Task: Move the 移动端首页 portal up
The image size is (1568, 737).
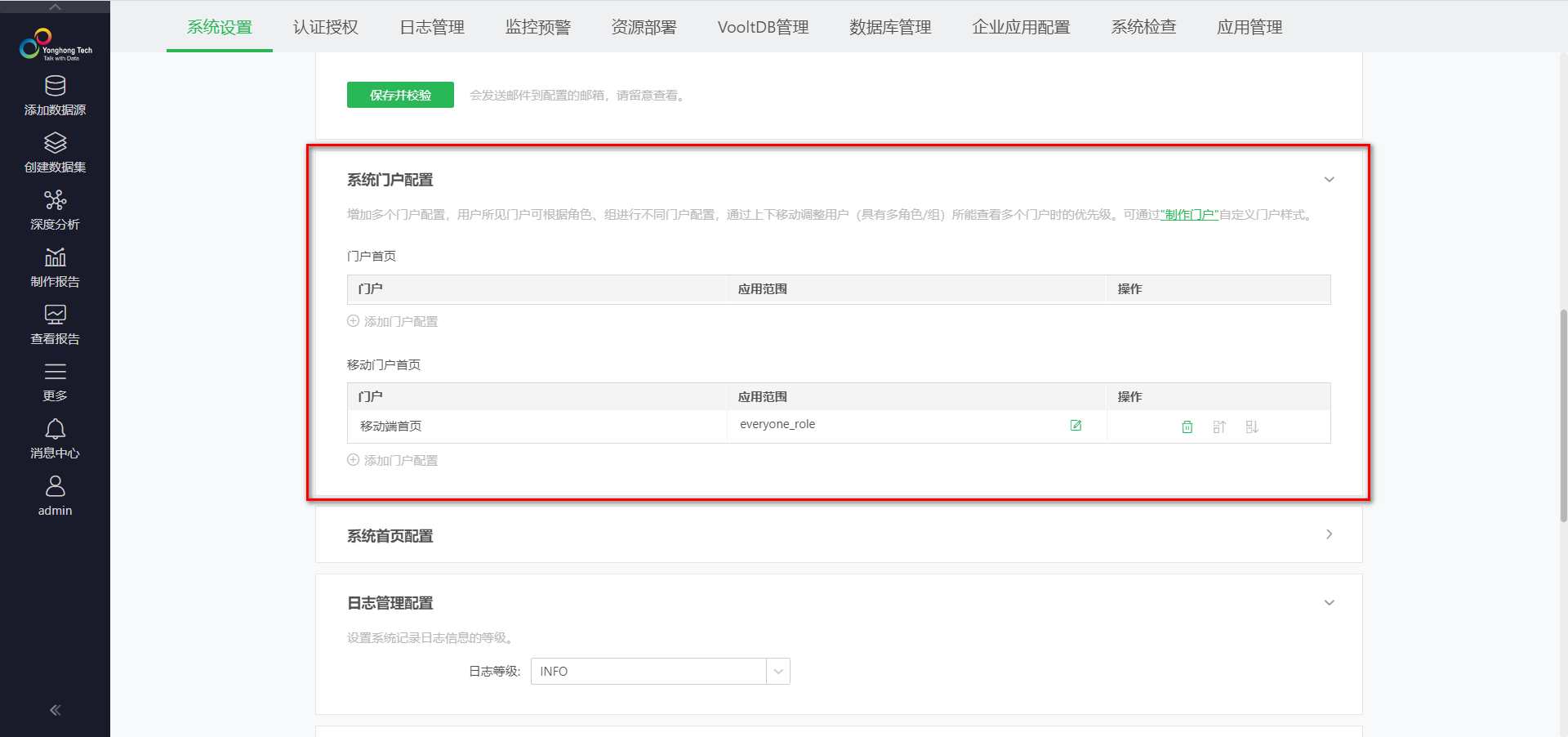Action: point(1219,427)
